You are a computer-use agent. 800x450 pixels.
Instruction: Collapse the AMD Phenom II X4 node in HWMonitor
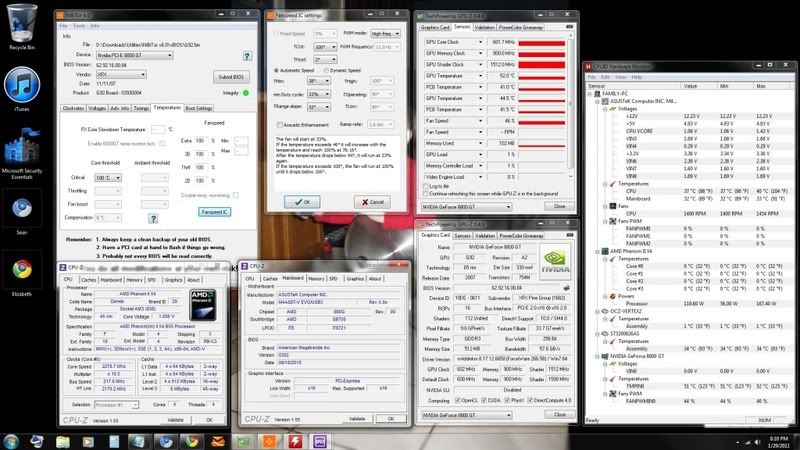(597, 252)
